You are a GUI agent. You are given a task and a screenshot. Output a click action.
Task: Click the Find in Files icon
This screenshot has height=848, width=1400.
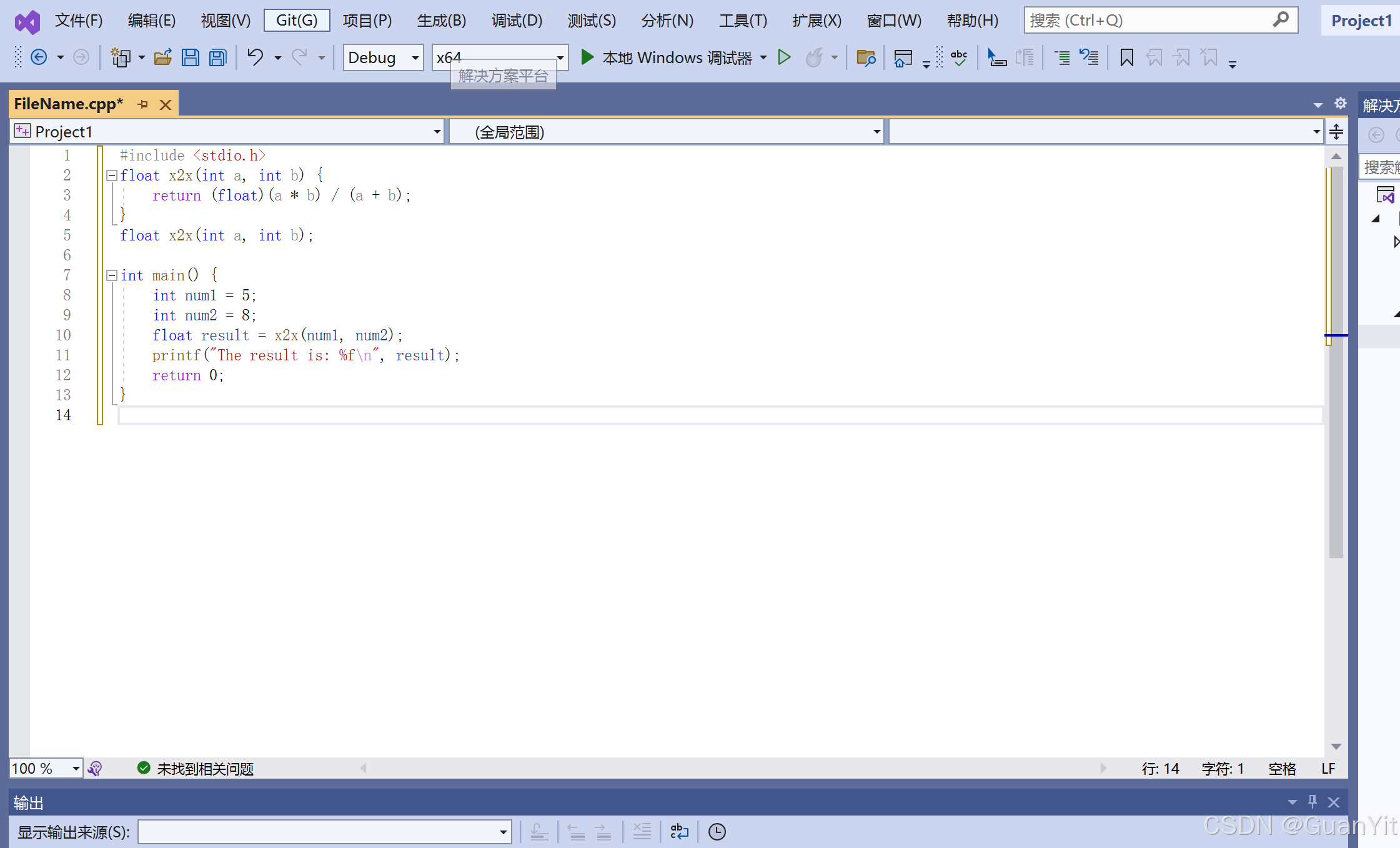click(865, 58)
